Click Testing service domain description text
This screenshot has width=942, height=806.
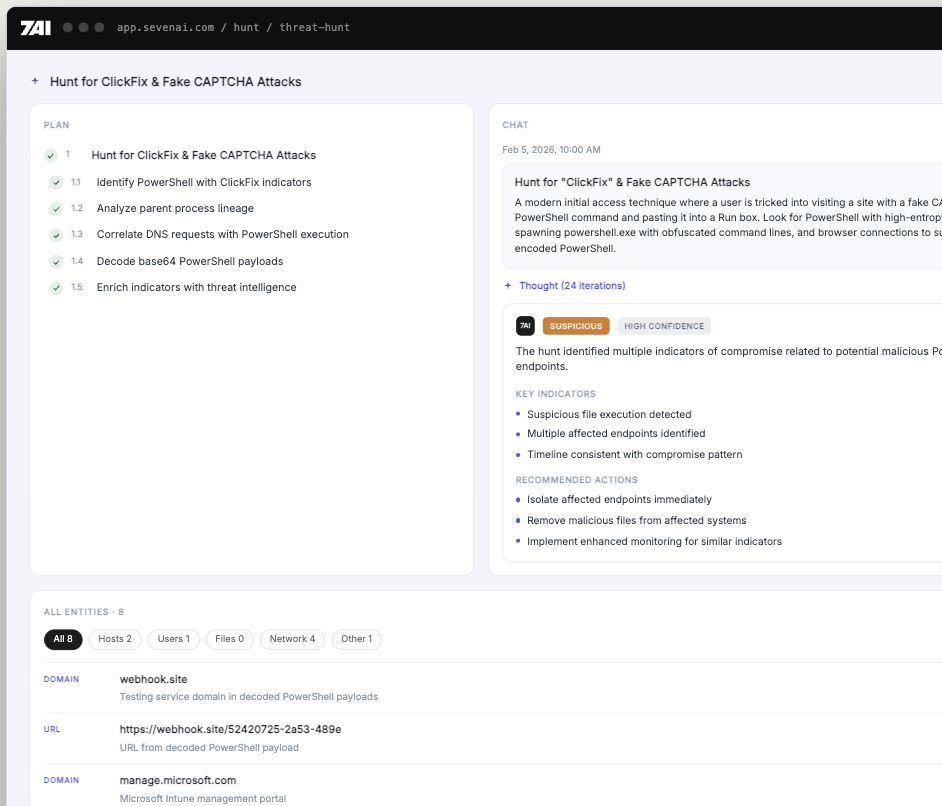249,697
